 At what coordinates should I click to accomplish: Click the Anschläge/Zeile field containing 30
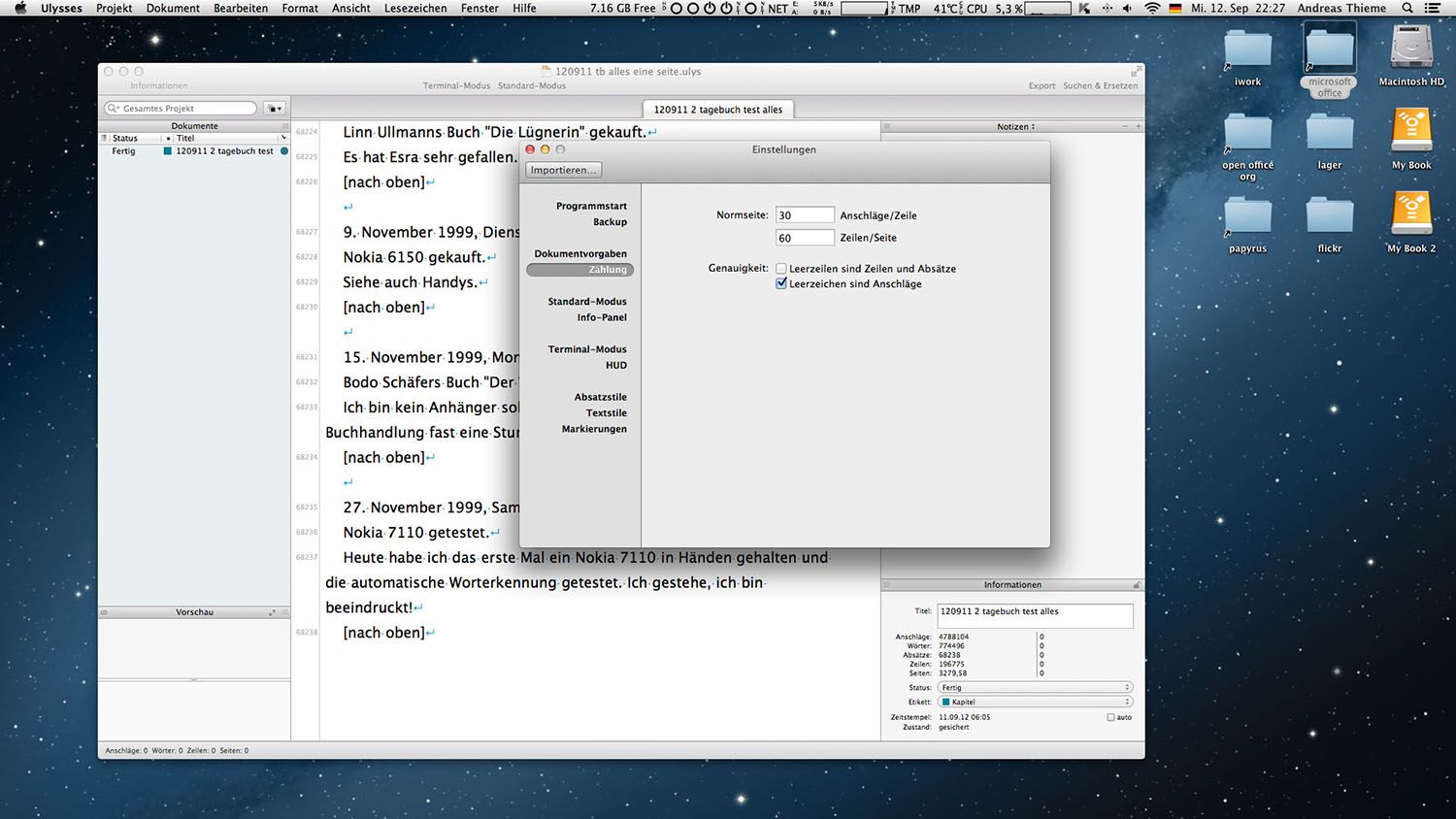tap(805, 215)
